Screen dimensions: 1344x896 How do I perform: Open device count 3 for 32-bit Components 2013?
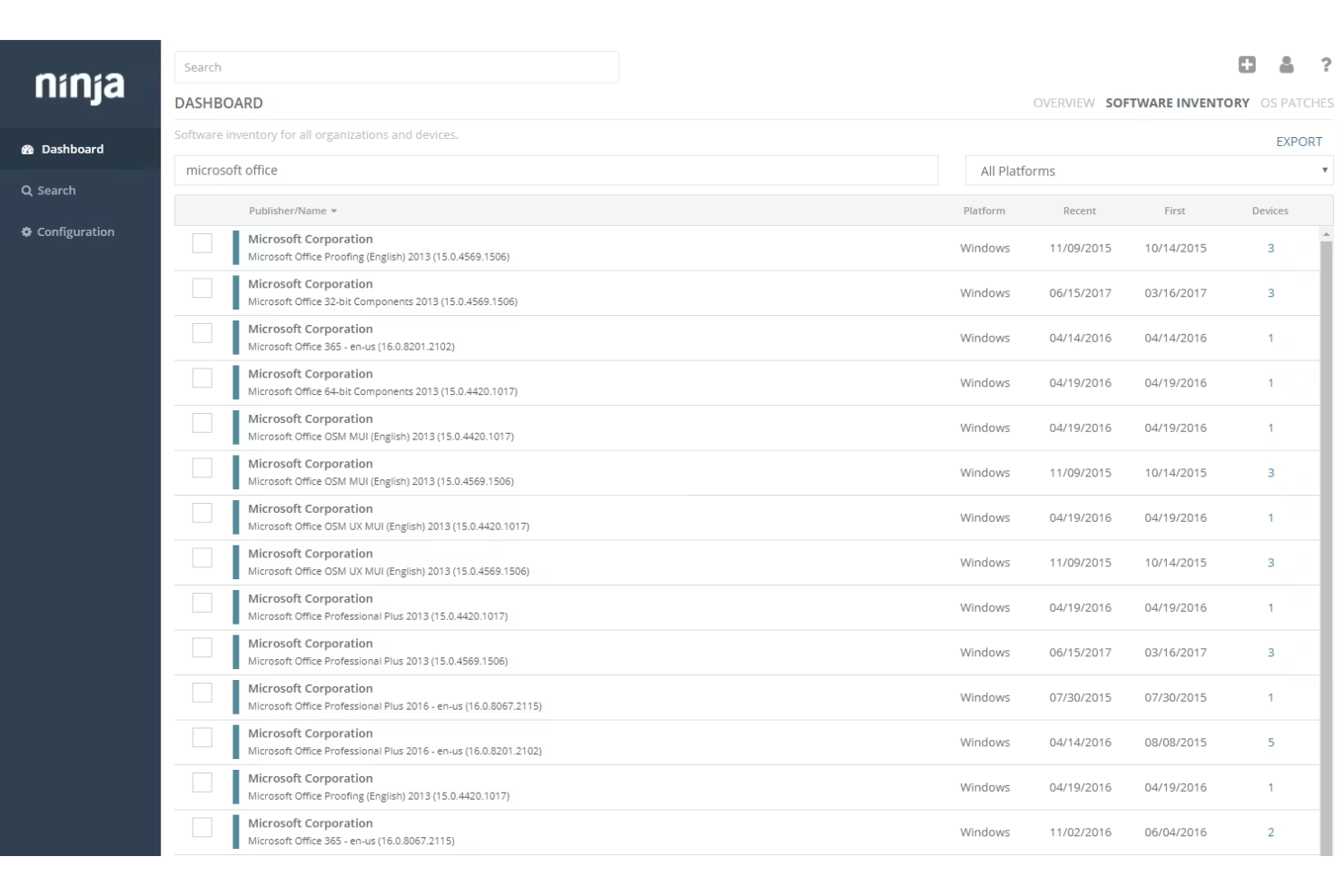coord(1270,293)
